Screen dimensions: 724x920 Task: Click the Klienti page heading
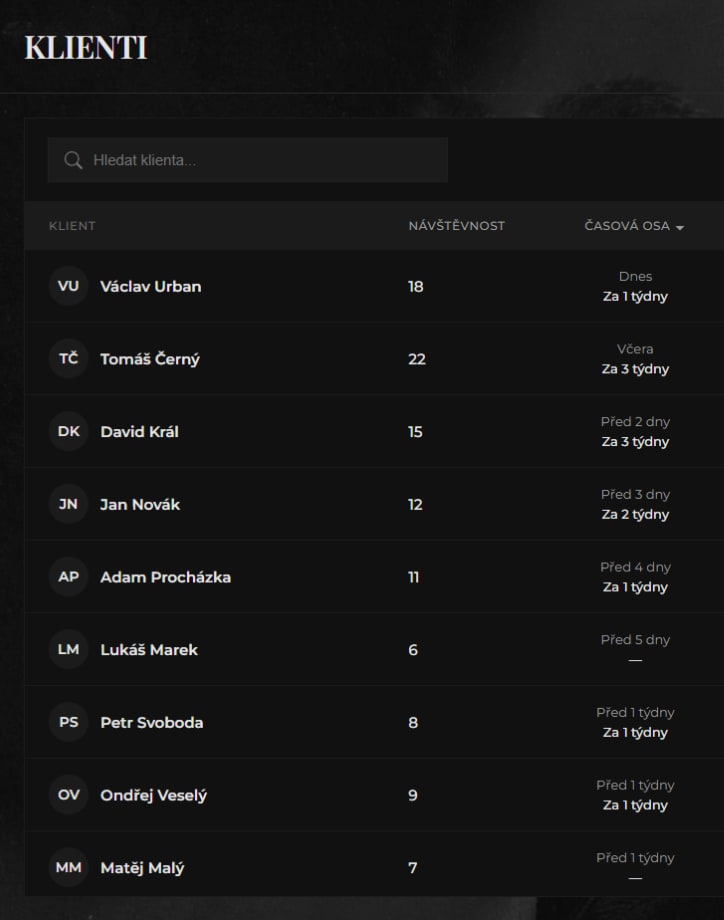[x=86, y=48]
